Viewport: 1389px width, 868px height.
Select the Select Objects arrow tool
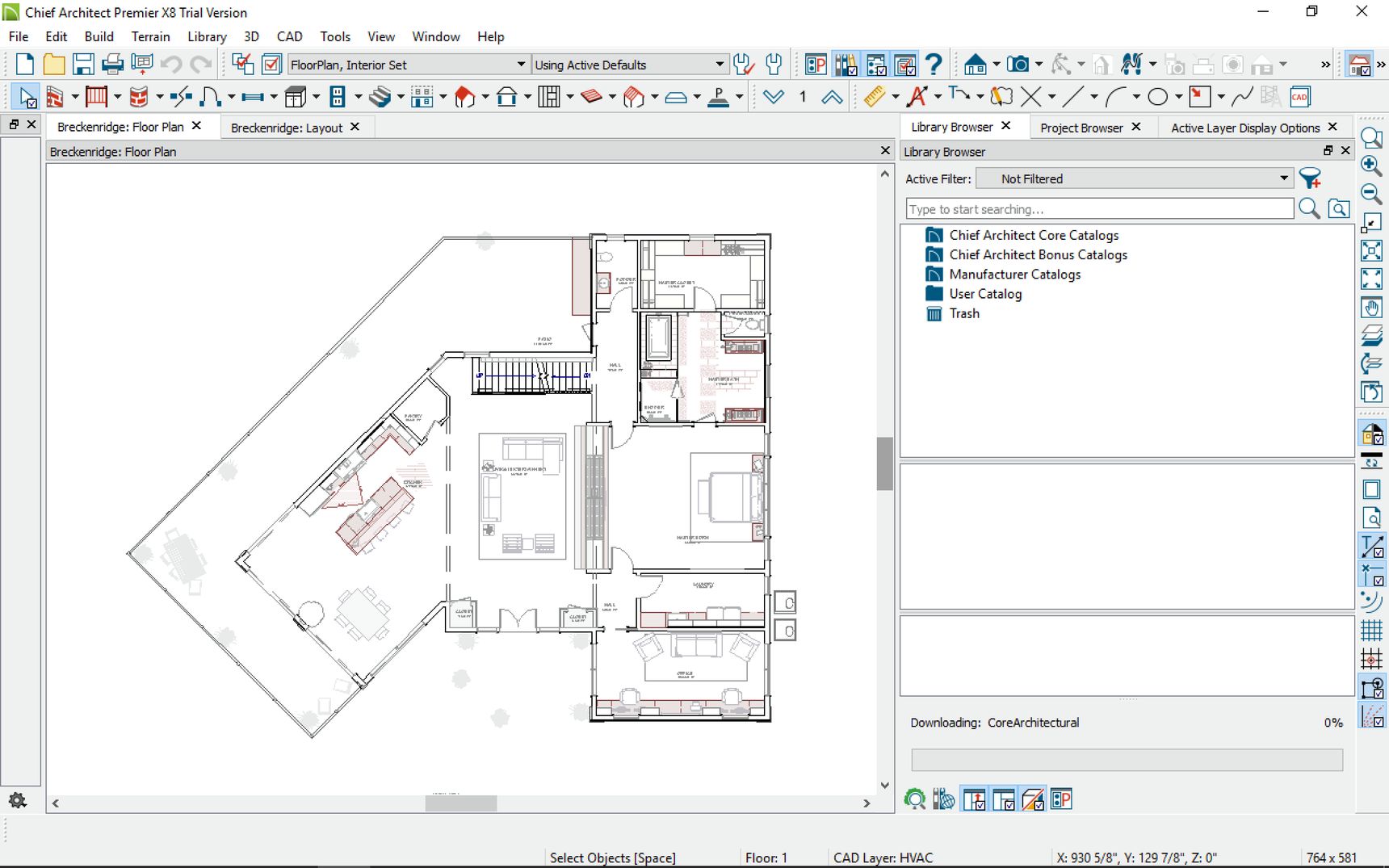(x=27, y=98)
